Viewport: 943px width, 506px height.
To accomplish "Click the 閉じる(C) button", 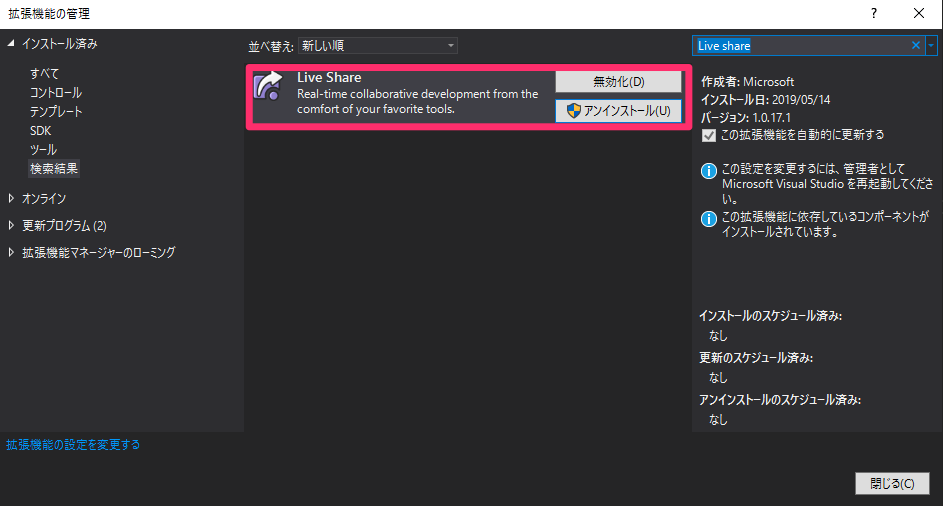I will point(892,484).
